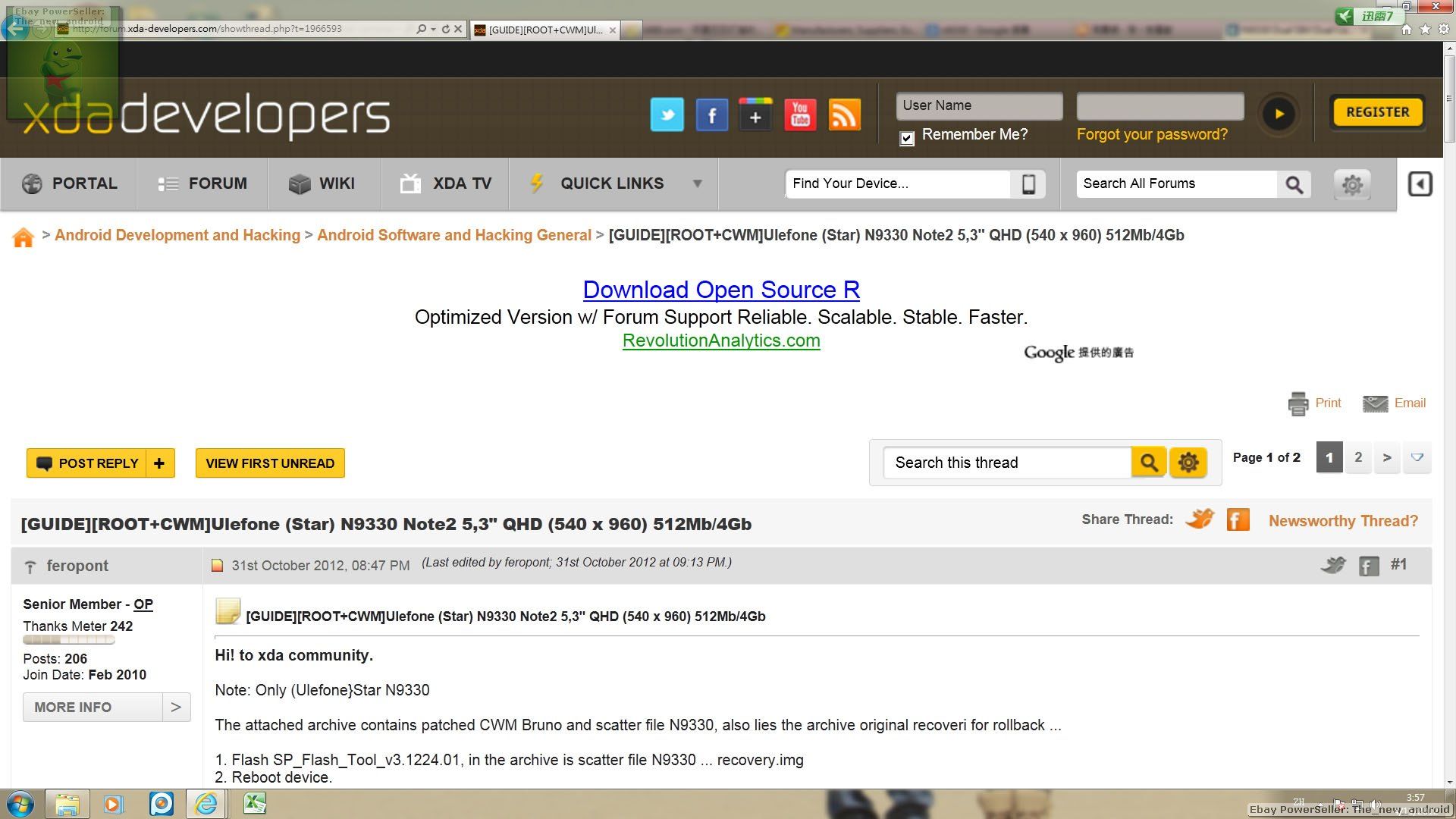
Task: Click the email envelope icon
Action: click(1375, 403)
